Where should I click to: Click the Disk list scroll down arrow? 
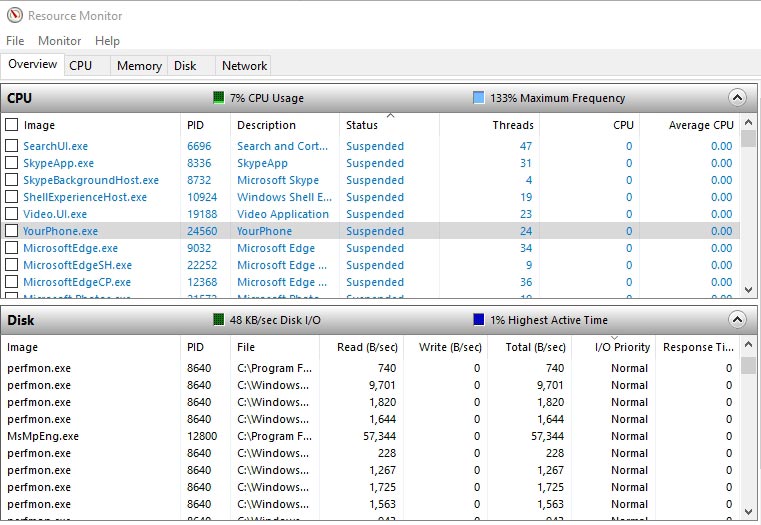[748, 512]
